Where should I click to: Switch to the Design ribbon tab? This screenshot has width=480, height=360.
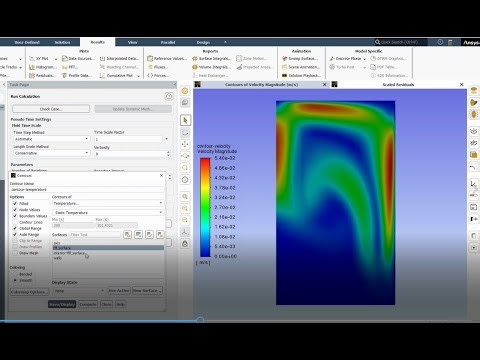tap(203, 42)
